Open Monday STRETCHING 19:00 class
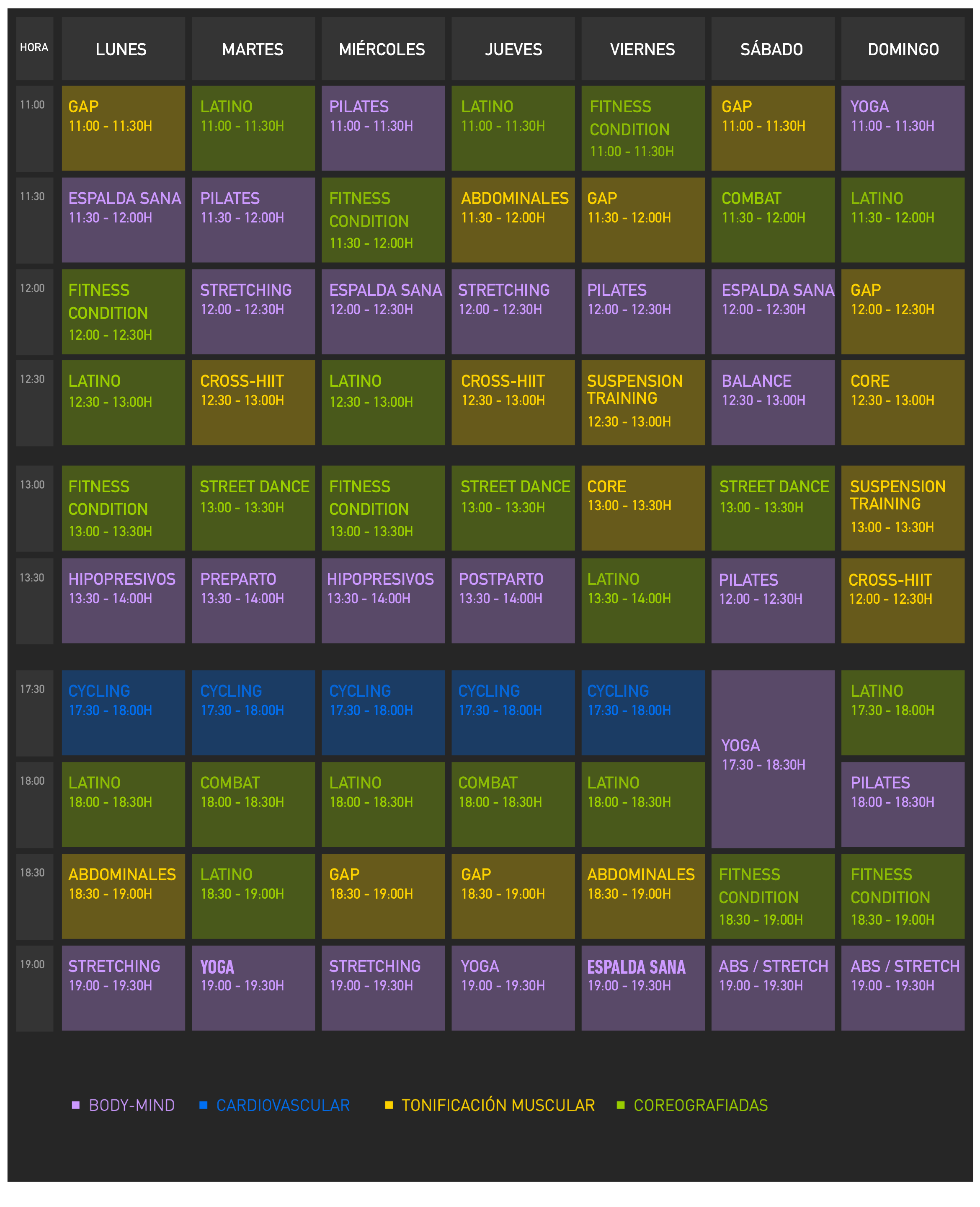This screenshot has height=1207, width=980. [x=123, y=988]
